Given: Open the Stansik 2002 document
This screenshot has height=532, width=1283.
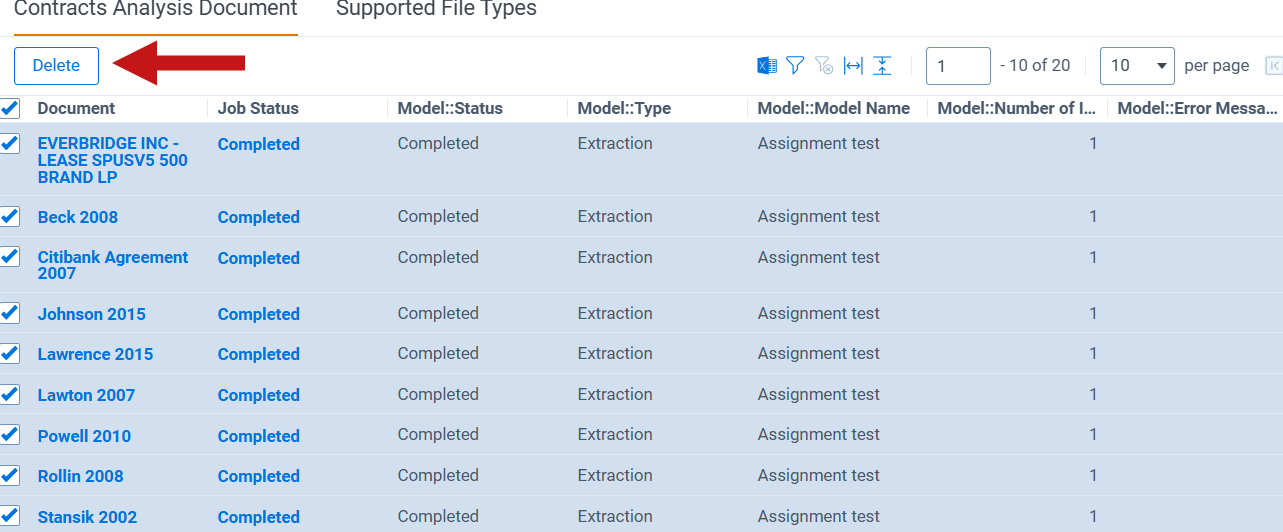Looking at the screenshot, I should tap(87, 517).
